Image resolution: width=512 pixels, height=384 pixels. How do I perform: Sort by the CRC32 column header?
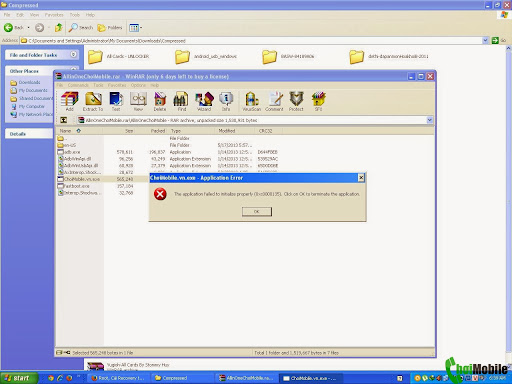click(269, 131)
